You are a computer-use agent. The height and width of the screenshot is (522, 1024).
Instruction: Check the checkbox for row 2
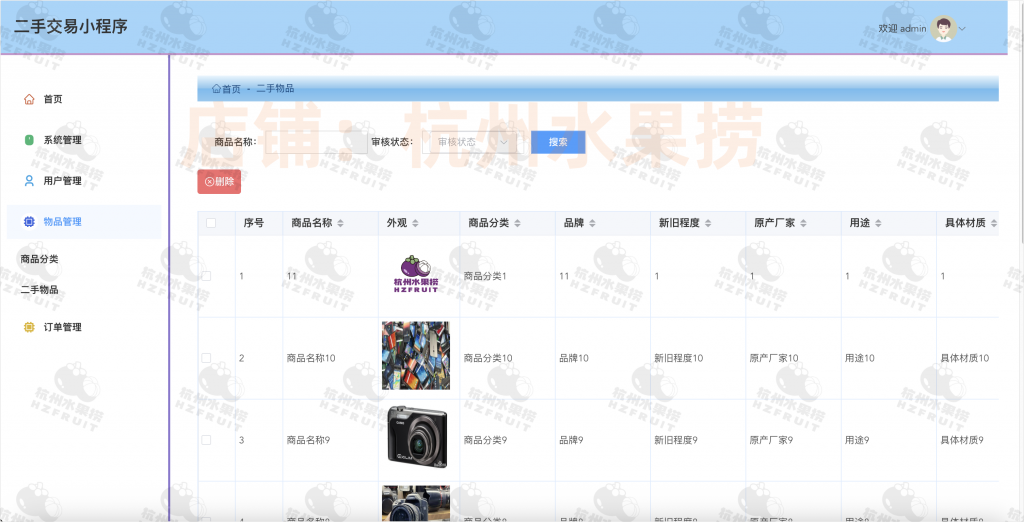206,358
